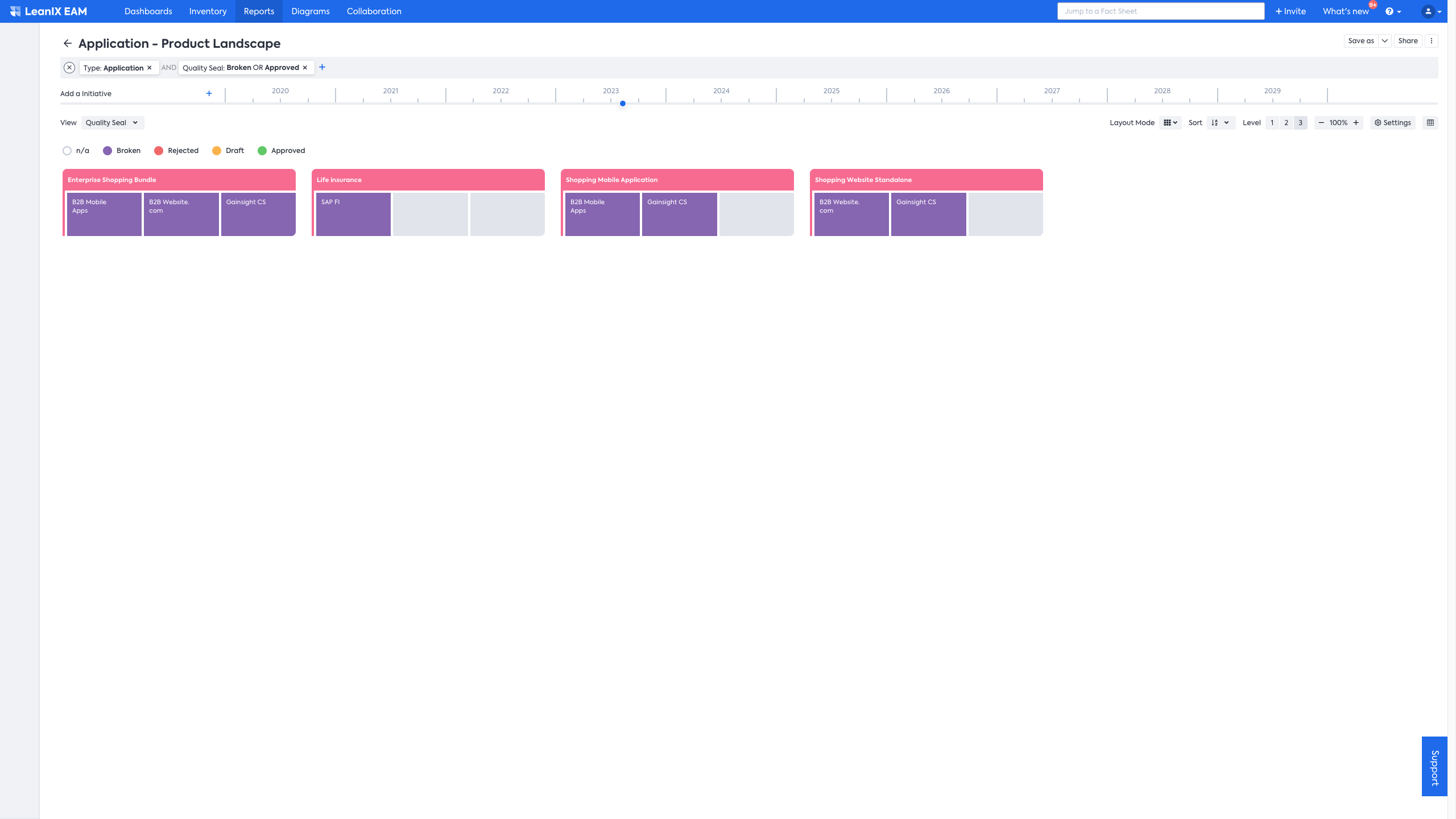Expand the Save as arrow dropdown
This screenshot has width=1456, height=819.
coord(1385,41)
